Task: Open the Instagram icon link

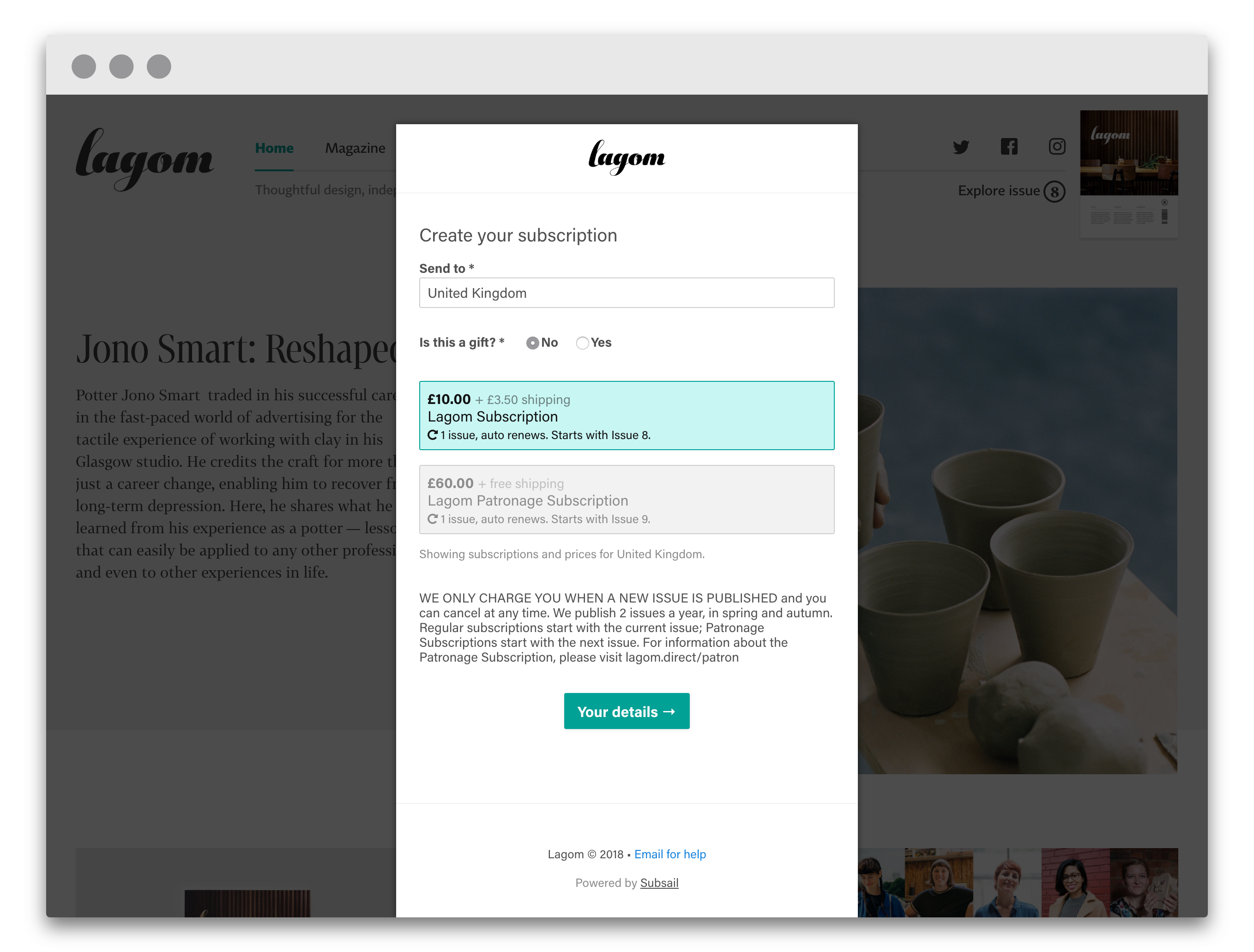Action: click(1057, 147)
